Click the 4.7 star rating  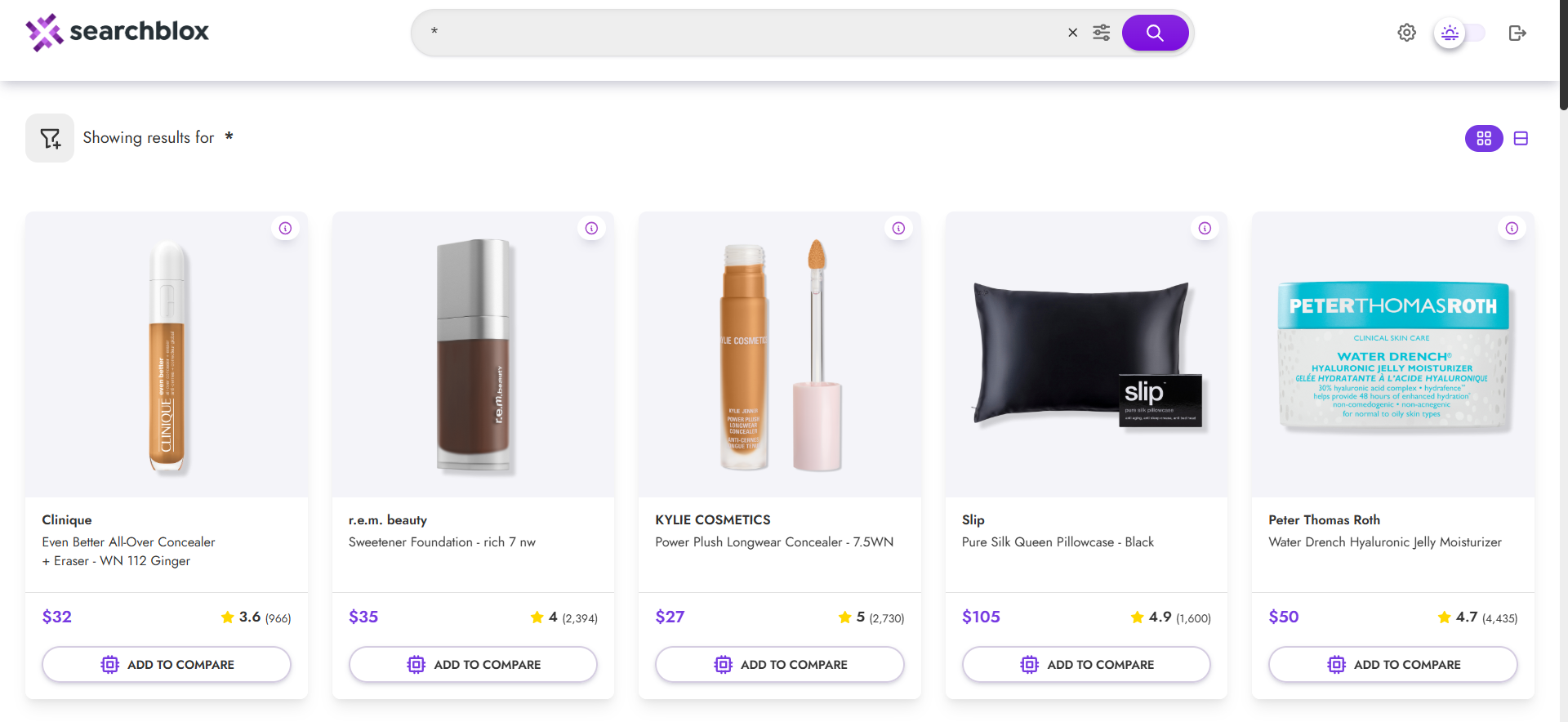click(1477, 617)
